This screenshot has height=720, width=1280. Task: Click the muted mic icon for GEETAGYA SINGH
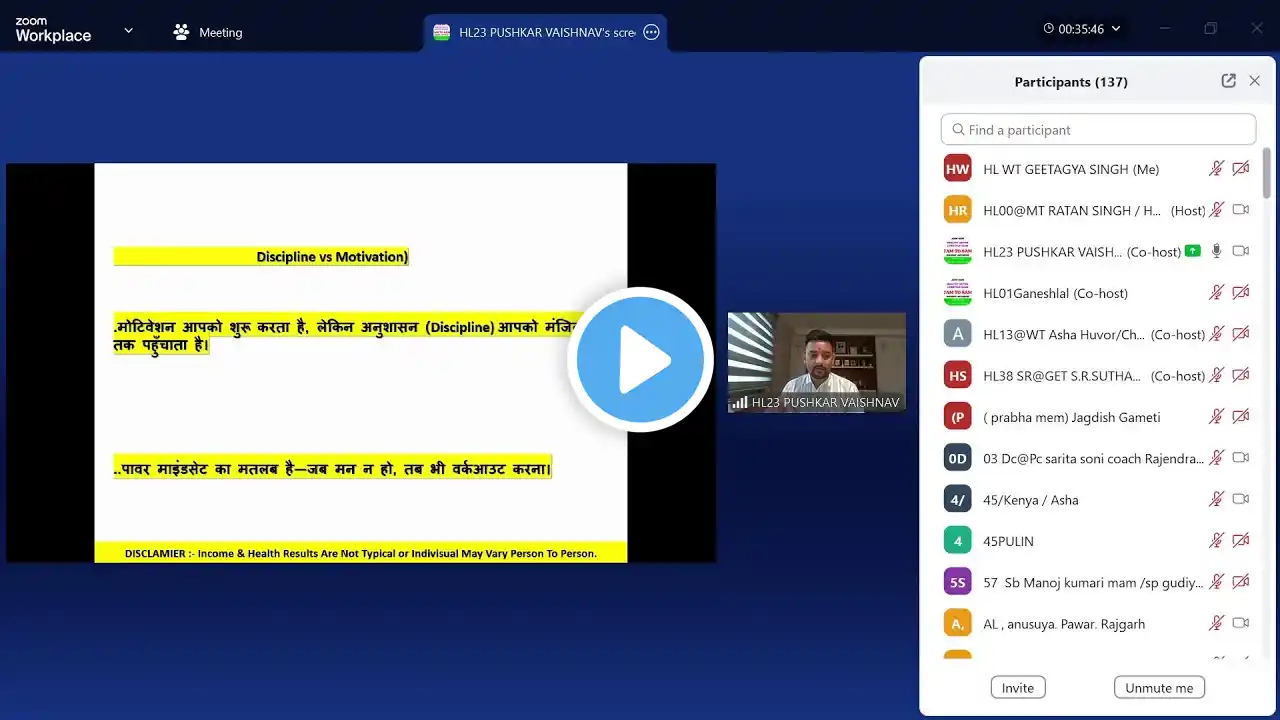tap(1216, 169)
